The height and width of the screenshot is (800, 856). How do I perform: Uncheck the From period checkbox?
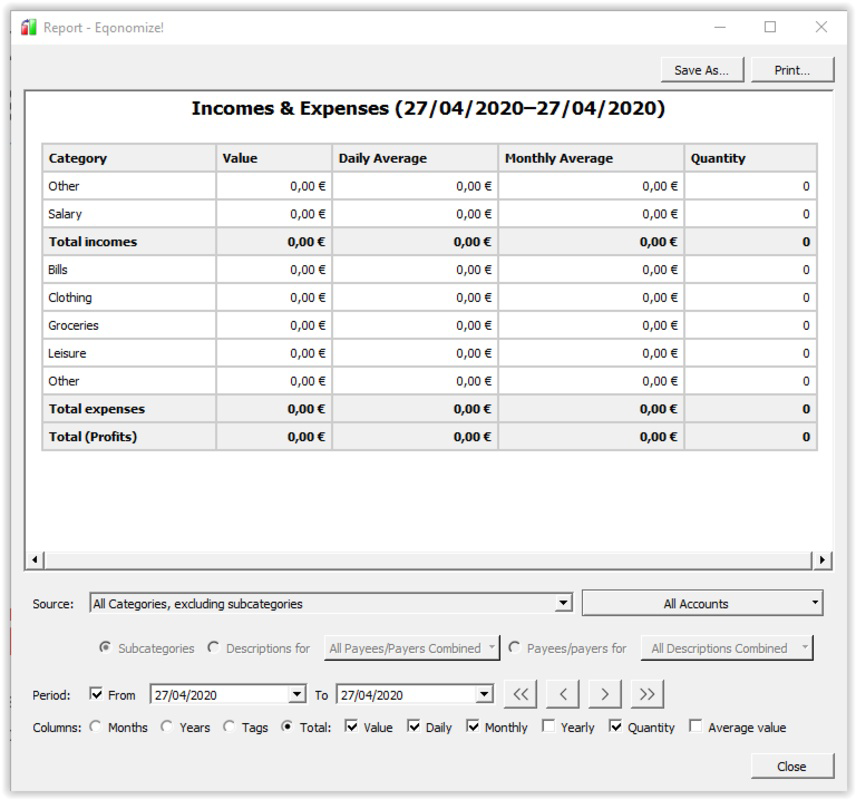(96, 694)
